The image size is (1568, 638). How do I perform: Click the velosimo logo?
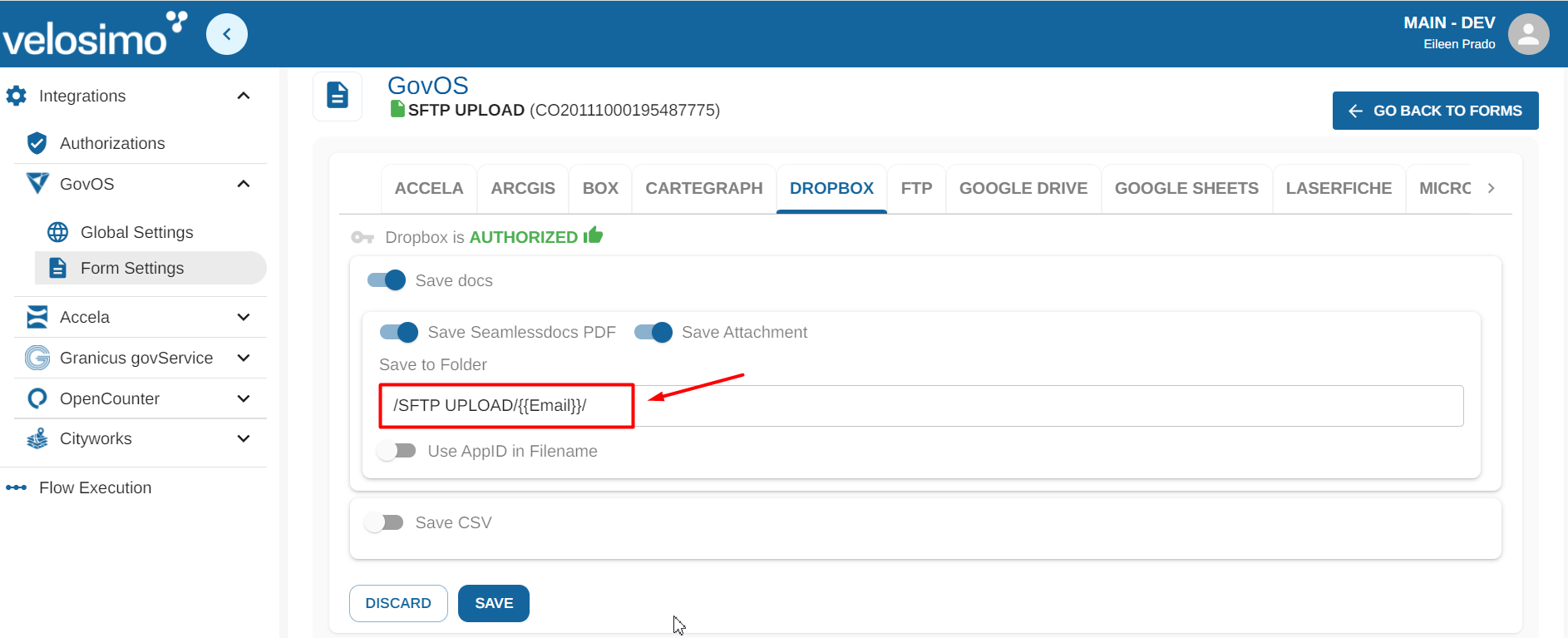pos(94,34)
